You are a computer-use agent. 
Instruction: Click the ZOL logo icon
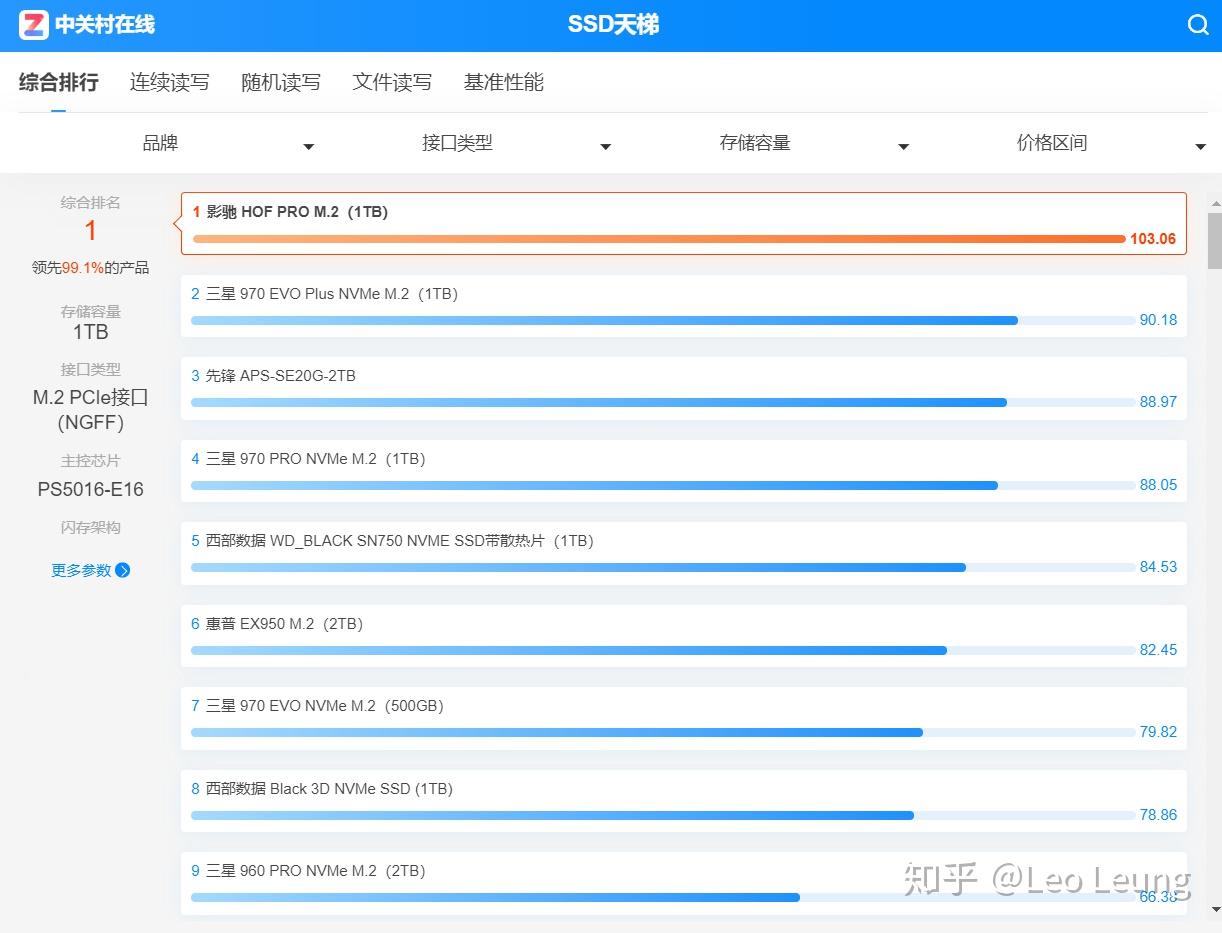click(34, 25)
